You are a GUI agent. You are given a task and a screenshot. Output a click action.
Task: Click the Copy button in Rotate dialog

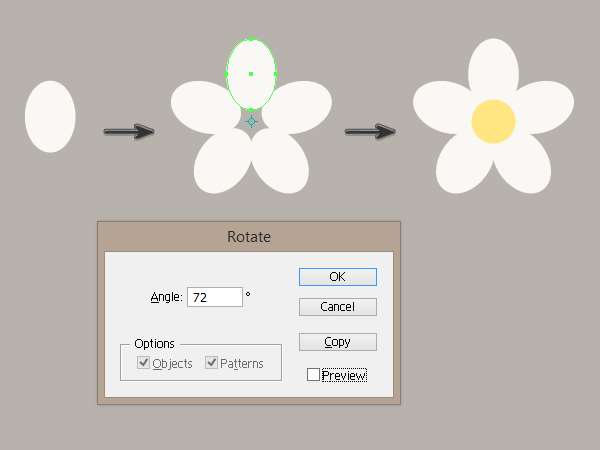(x=338, y=342)
